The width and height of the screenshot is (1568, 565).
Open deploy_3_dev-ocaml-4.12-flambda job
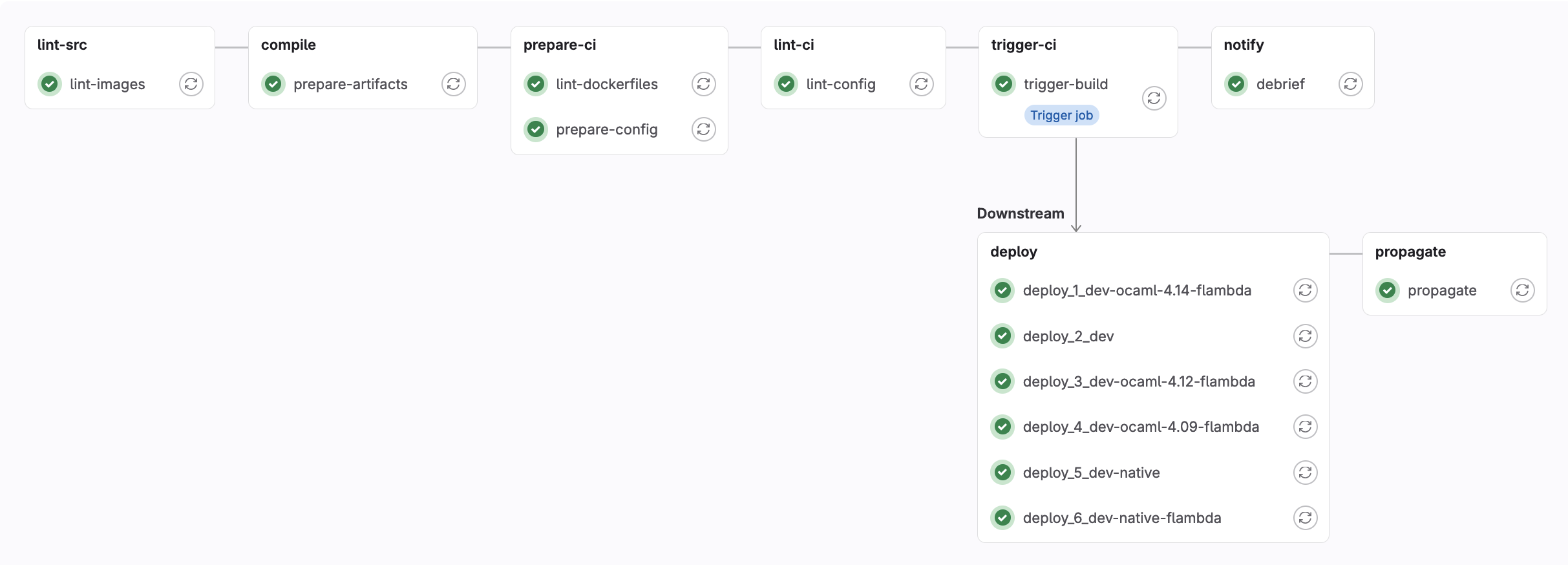point(1139,381)
